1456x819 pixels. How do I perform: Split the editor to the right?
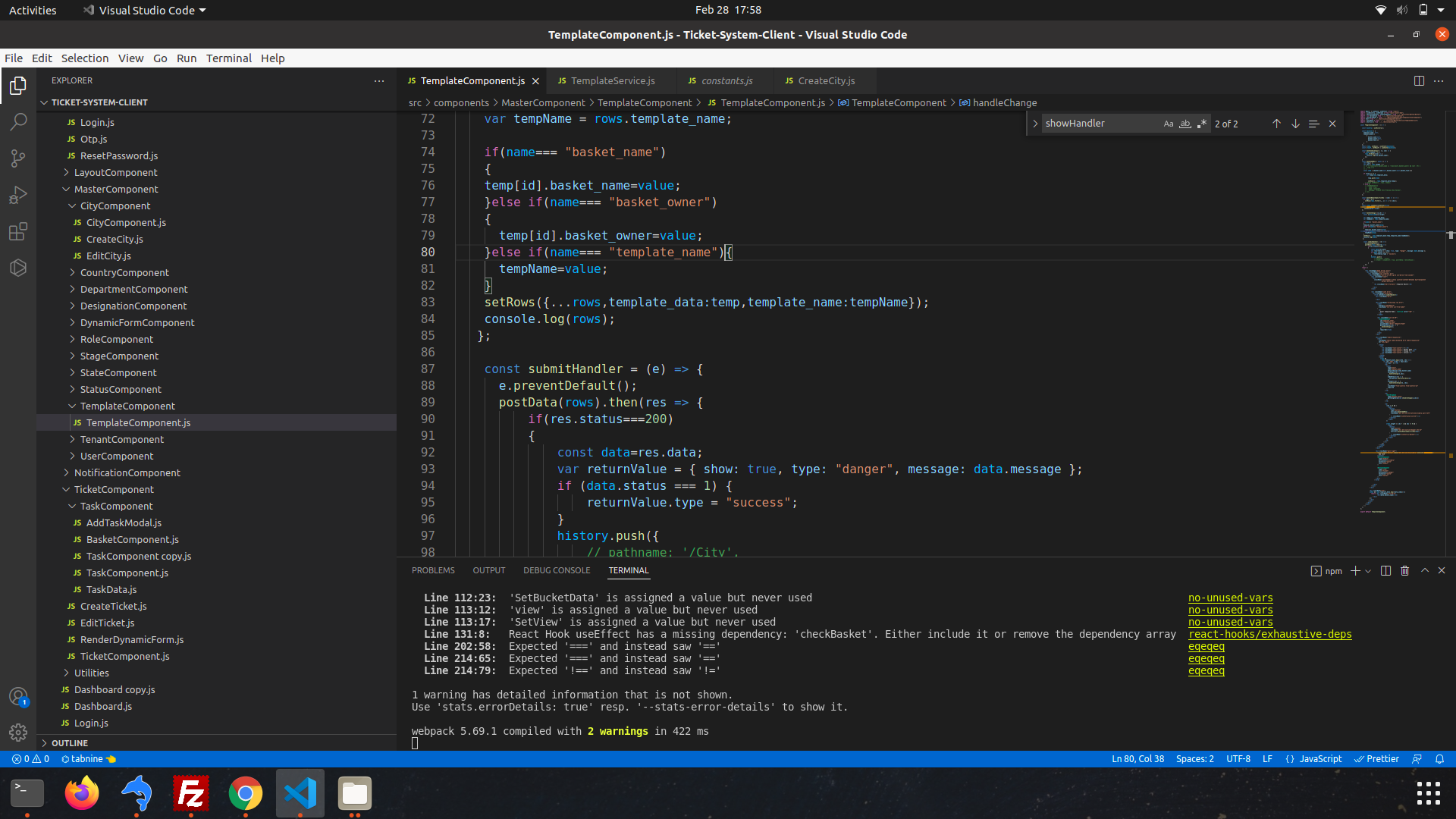[x=1419, y=80]
